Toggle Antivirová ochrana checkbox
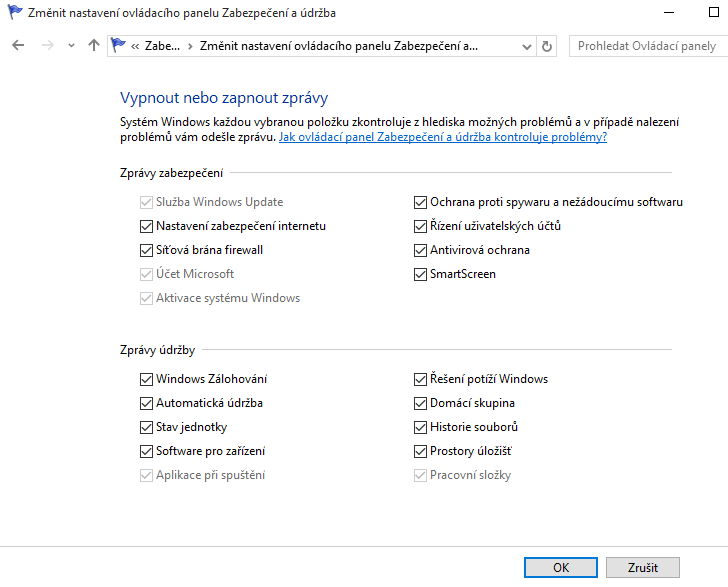728x587 pixels. (x=420, y=250)
